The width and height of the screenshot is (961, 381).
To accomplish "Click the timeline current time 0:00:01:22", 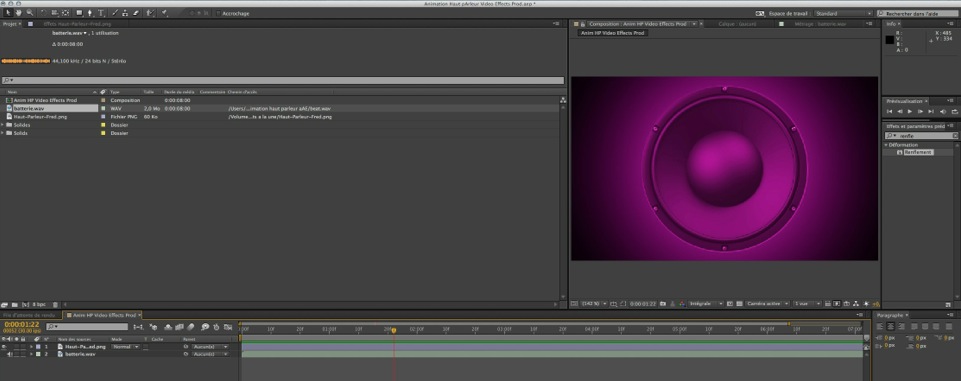I will click(21, 325).
